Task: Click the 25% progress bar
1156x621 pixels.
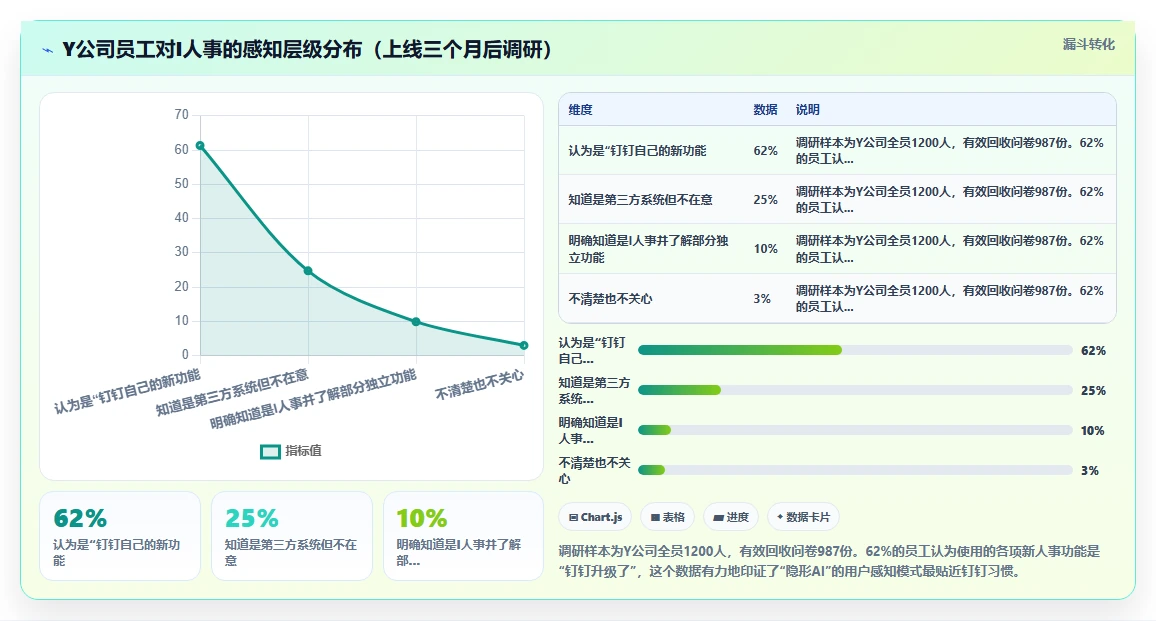Action: [x=854, y=390]
